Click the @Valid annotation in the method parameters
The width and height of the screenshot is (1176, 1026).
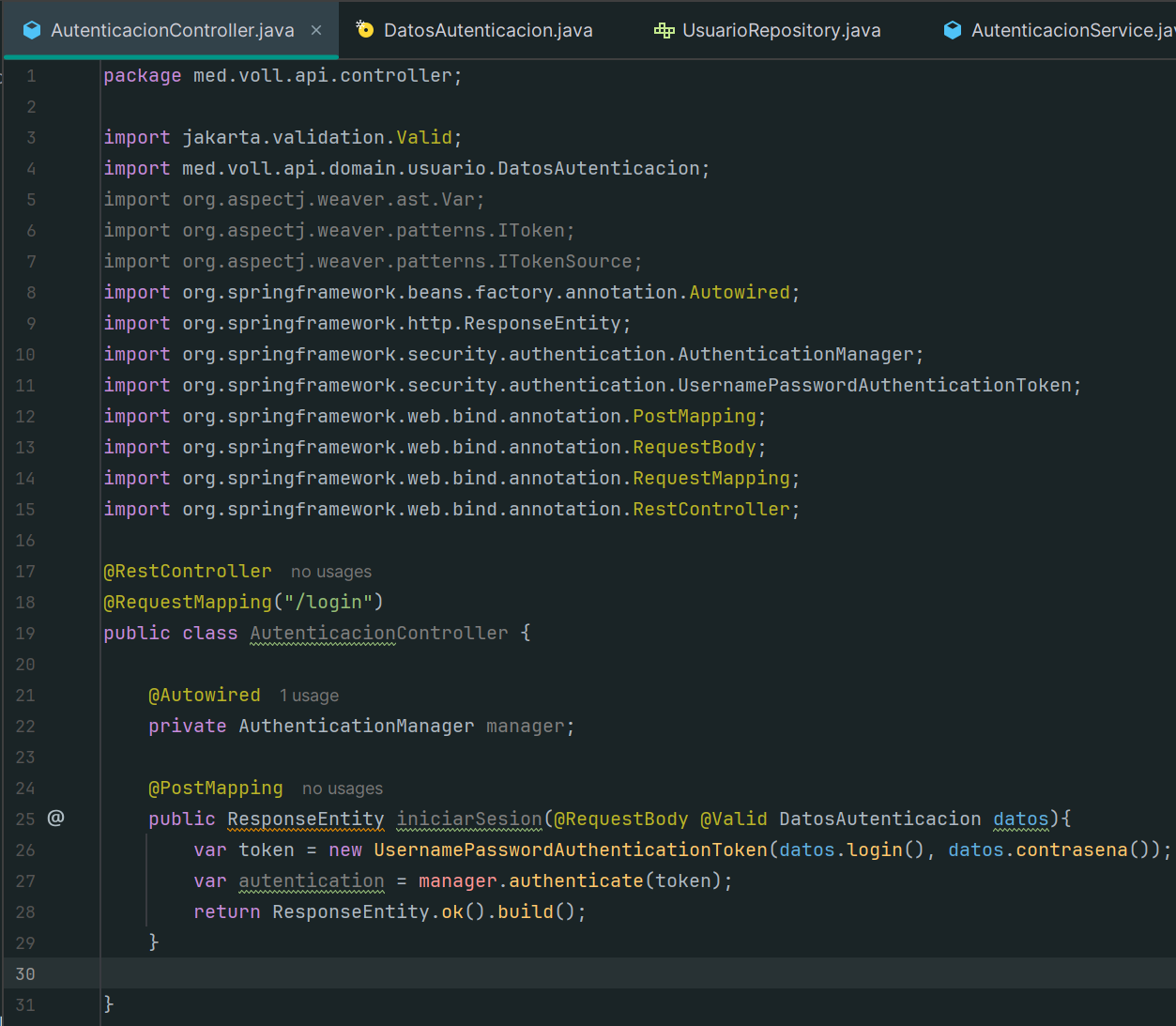[734, 819]
